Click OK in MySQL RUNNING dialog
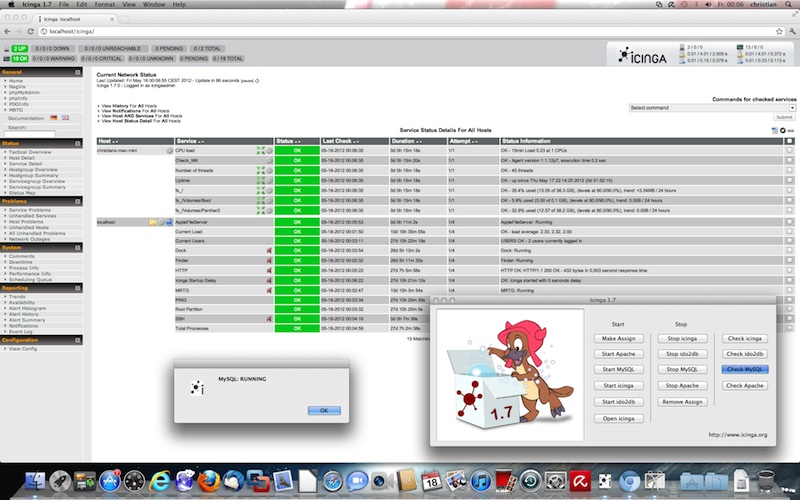The image size is (800, 500). click(324, 410)
